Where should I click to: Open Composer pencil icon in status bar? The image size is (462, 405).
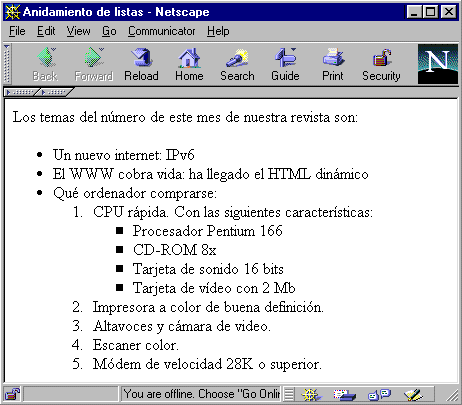pos(413,395)
